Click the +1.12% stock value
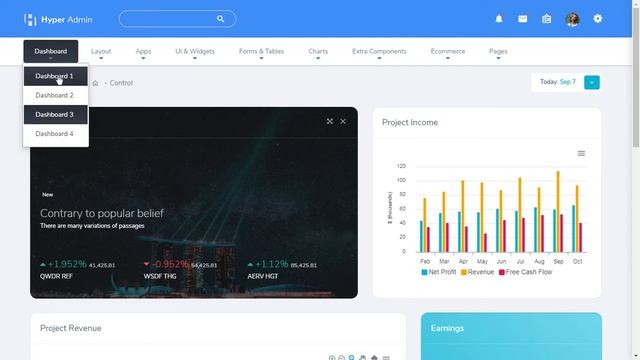640x360 pixels. pos(271,264)
